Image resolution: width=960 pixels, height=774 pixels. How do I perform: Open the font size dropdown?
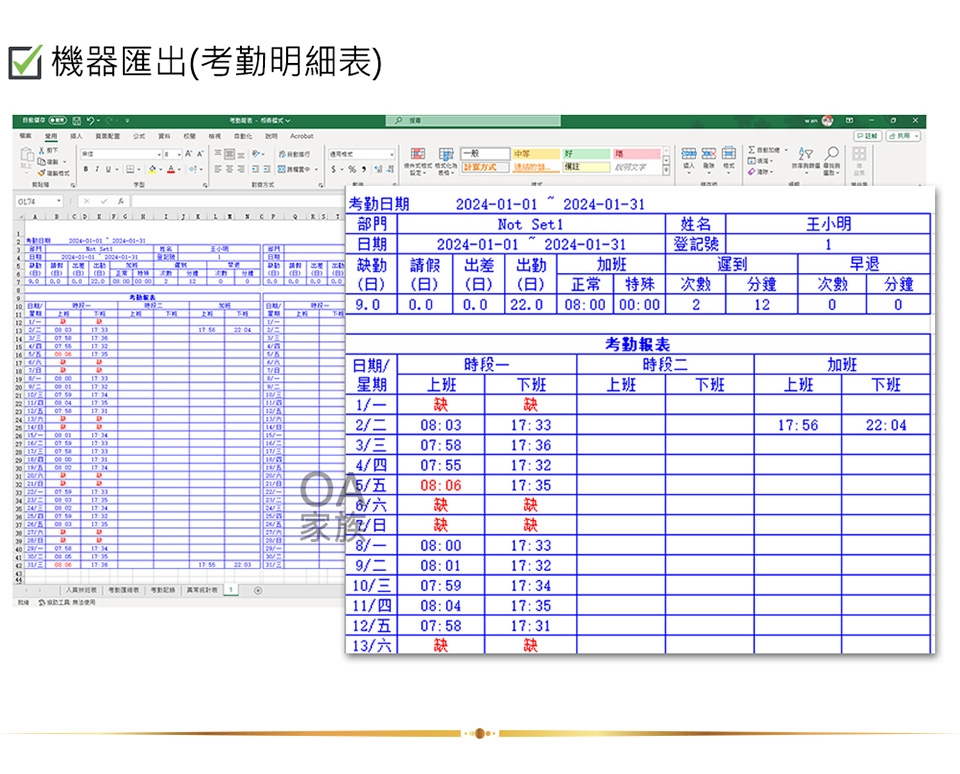tap(178, 154)
